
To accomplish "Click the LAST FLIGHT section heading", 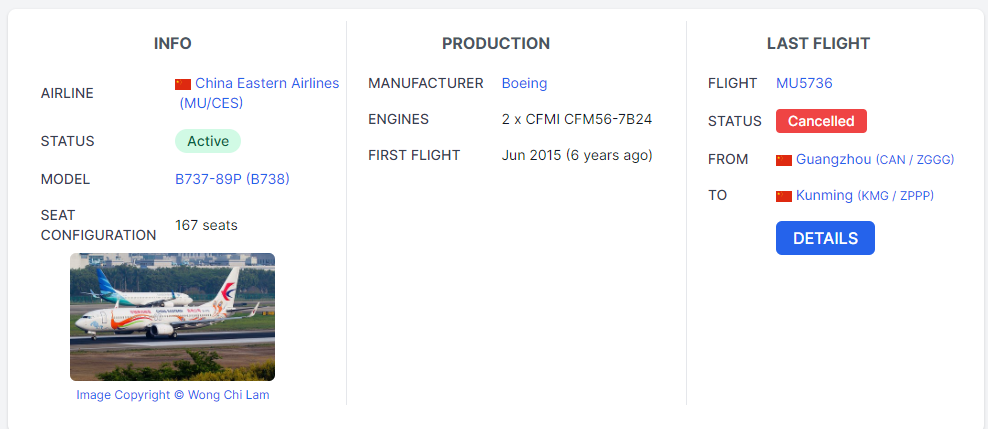I will 818,44.
